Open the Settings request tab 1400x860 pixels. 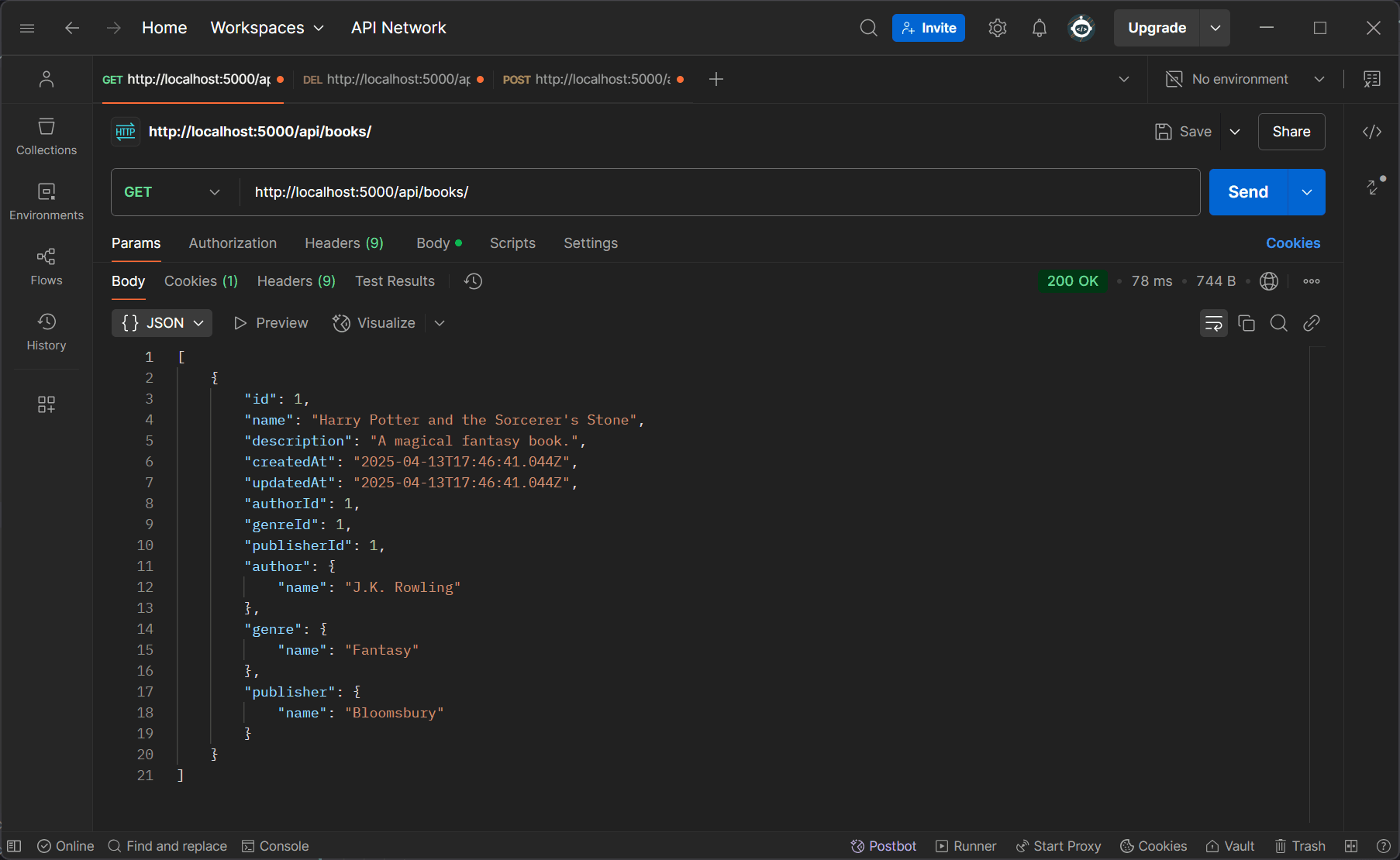591,243
